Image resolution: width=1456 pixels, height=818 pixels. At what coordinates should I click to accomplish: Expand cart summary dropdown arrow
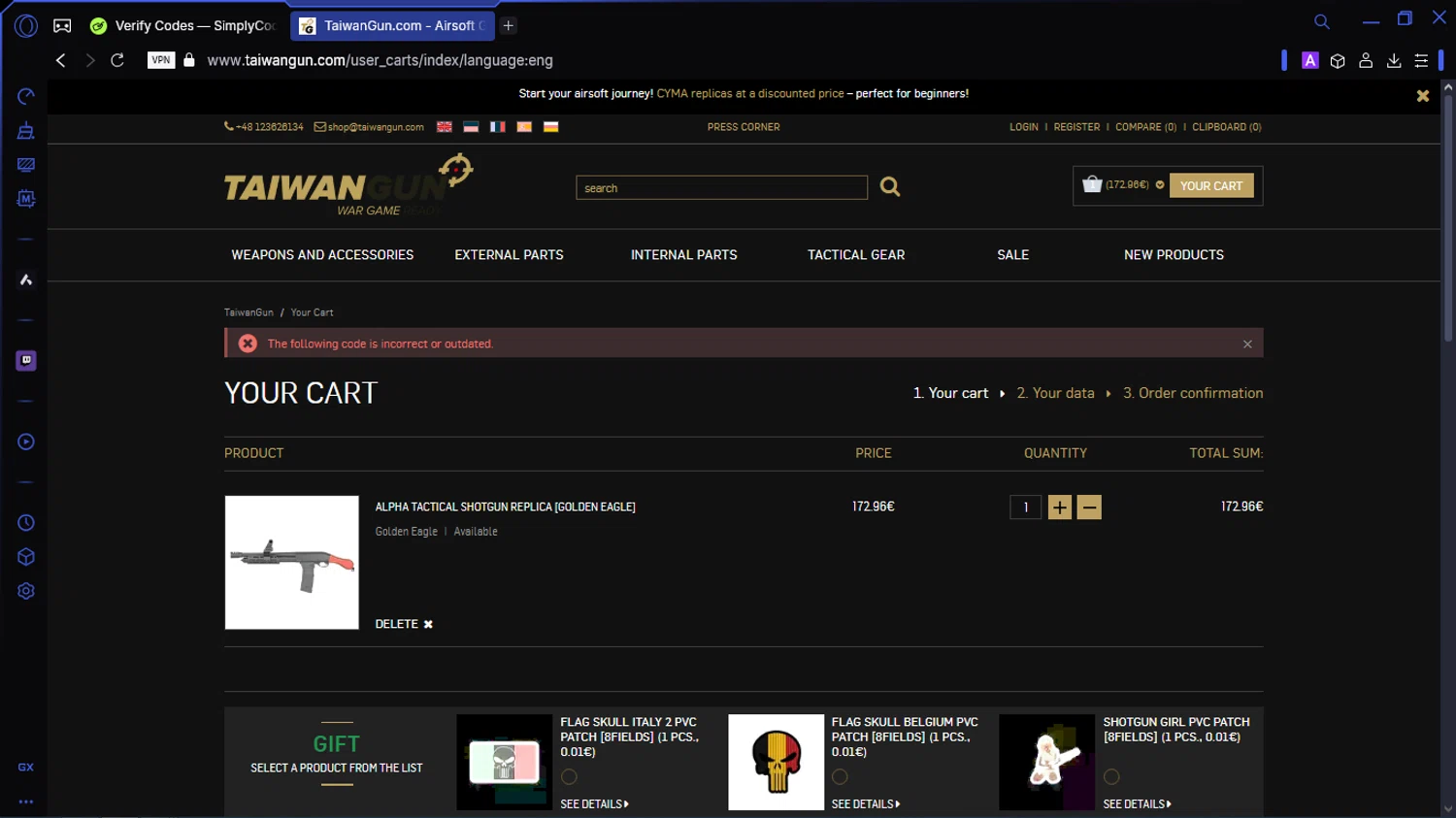(1160, 184)
